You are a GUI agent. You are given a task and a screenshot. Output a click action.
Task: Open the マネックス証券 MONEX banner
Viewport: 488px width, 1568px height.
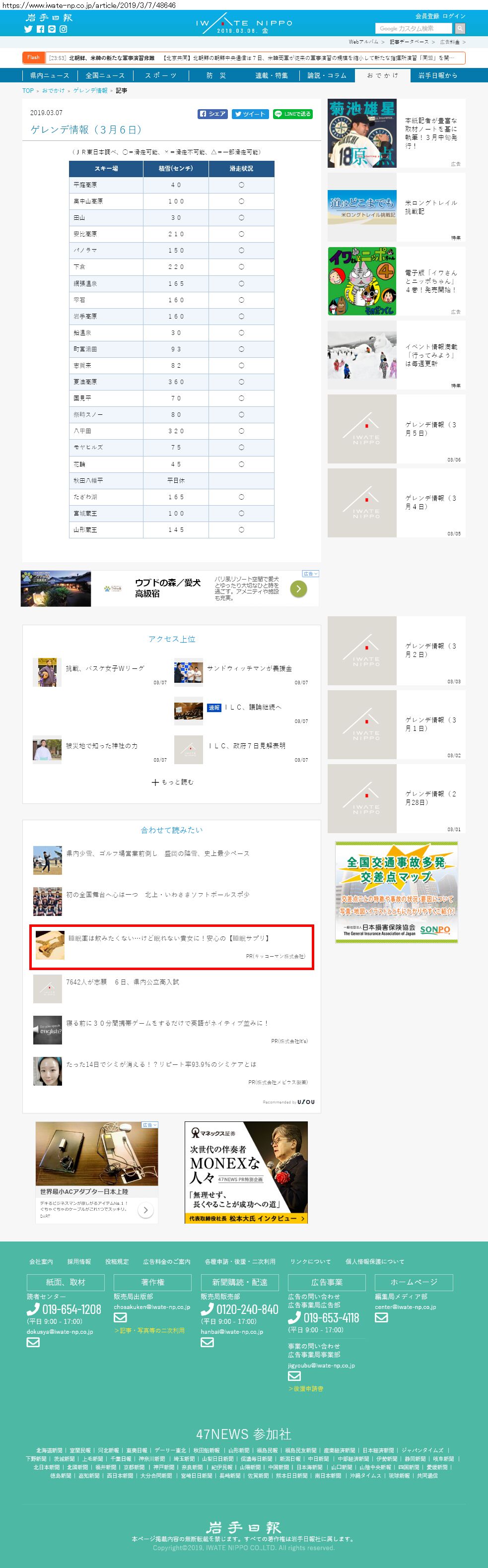coord(246,1173)
